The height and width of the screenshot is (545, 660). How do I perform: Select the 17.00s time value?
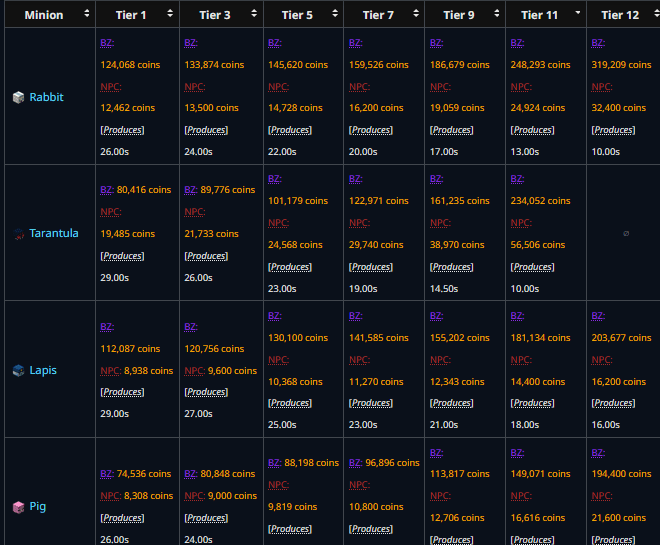444,152
